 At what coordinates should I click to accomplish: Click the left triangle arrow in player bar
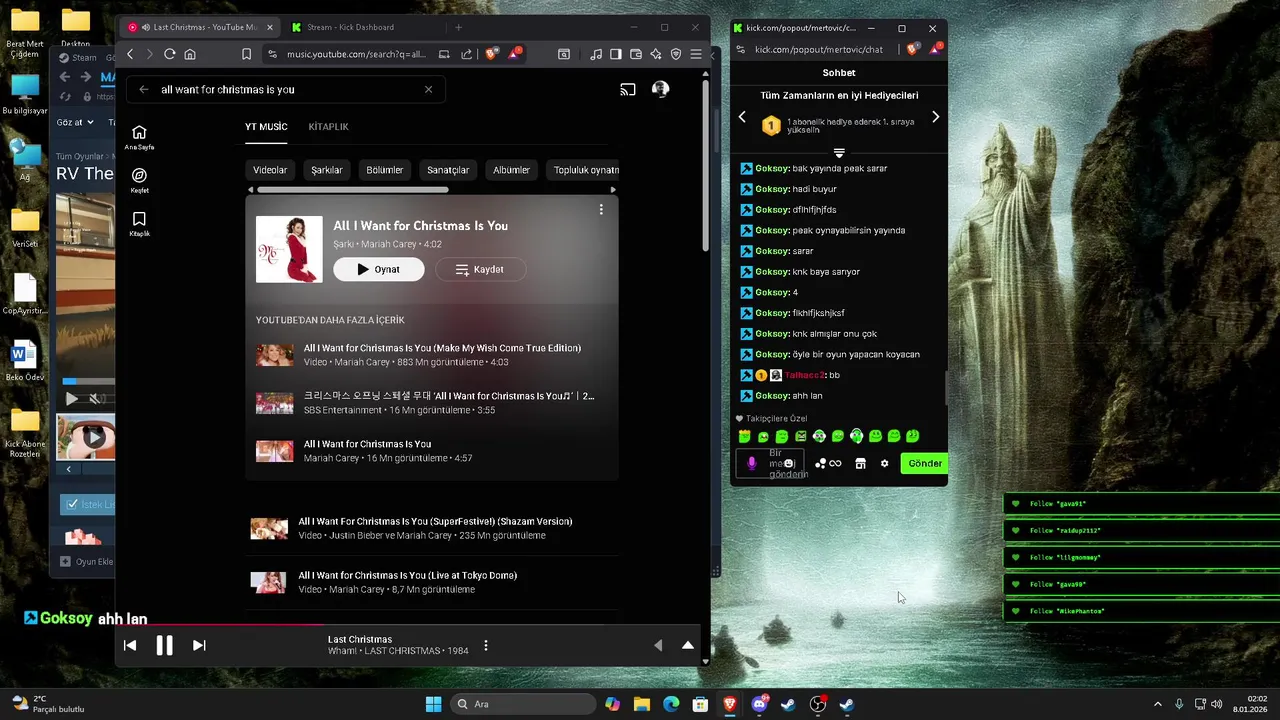tap(658, 645)
